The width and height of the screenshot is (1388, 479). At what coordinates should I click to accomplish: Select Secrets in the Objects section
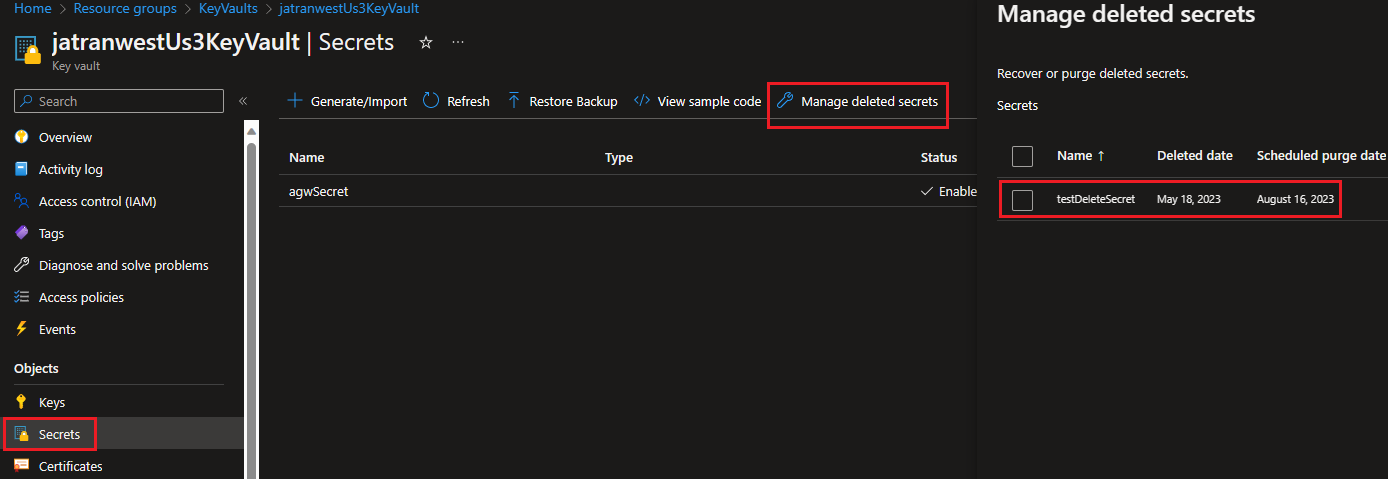[59, 434]
